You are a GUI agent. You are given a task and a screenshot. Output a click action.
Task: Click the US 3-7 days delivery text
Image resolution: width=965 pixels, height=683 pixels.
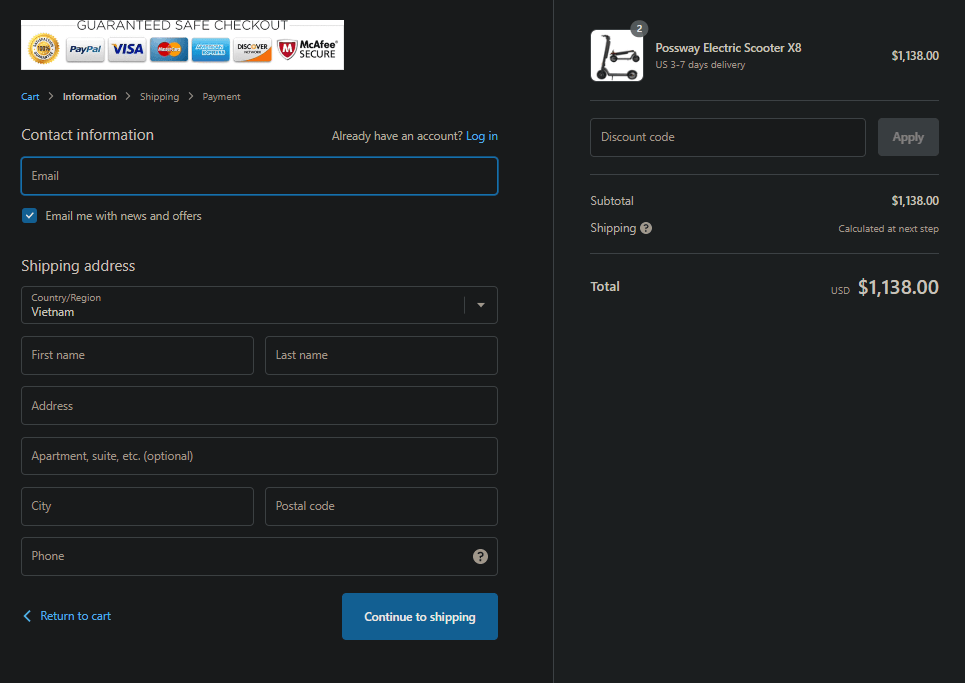pos(700,65)
